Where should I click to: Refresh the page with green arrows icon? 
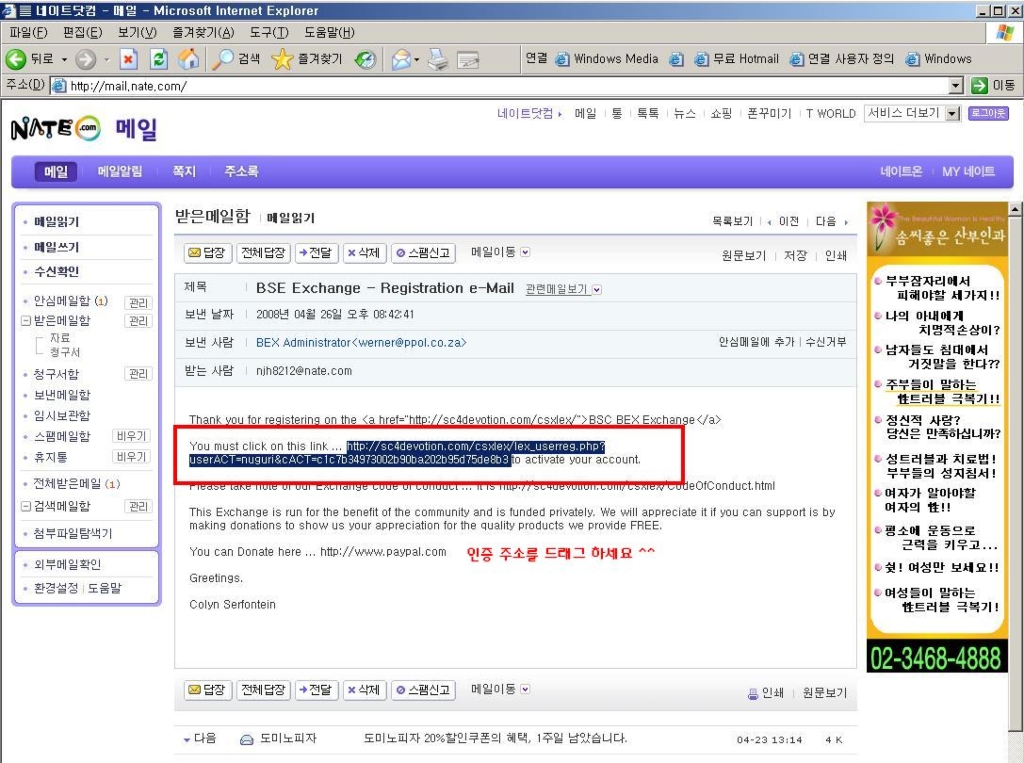[159, 59]
